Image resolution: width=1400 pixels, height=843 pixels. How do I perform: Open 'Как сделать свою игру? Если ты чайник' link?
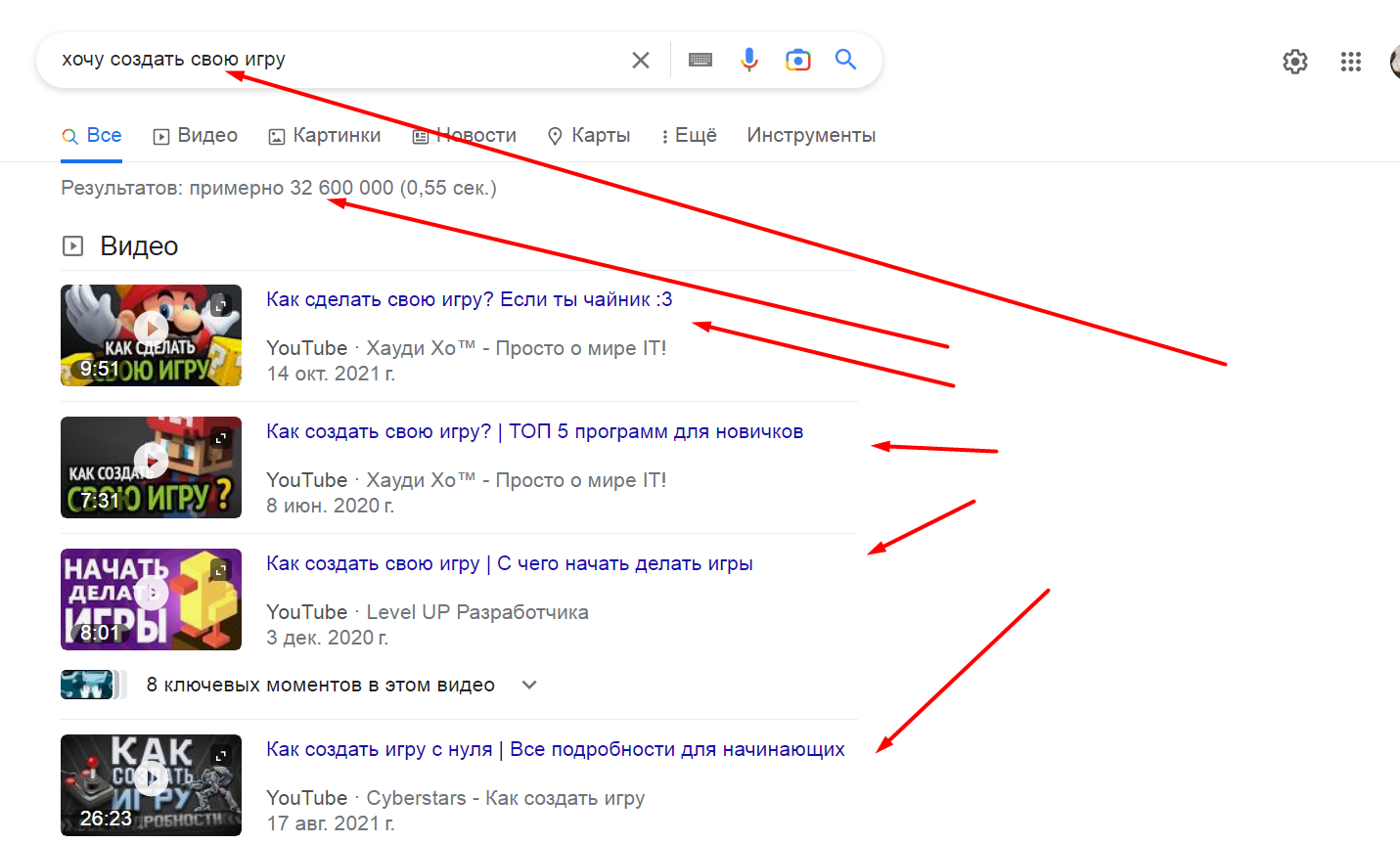(470, 299)
